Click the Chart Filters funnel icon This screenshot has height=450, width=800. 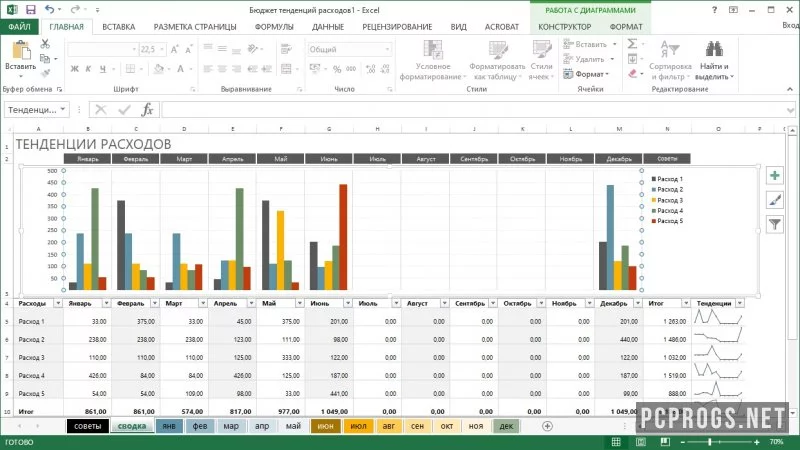[x=774, y=224]
